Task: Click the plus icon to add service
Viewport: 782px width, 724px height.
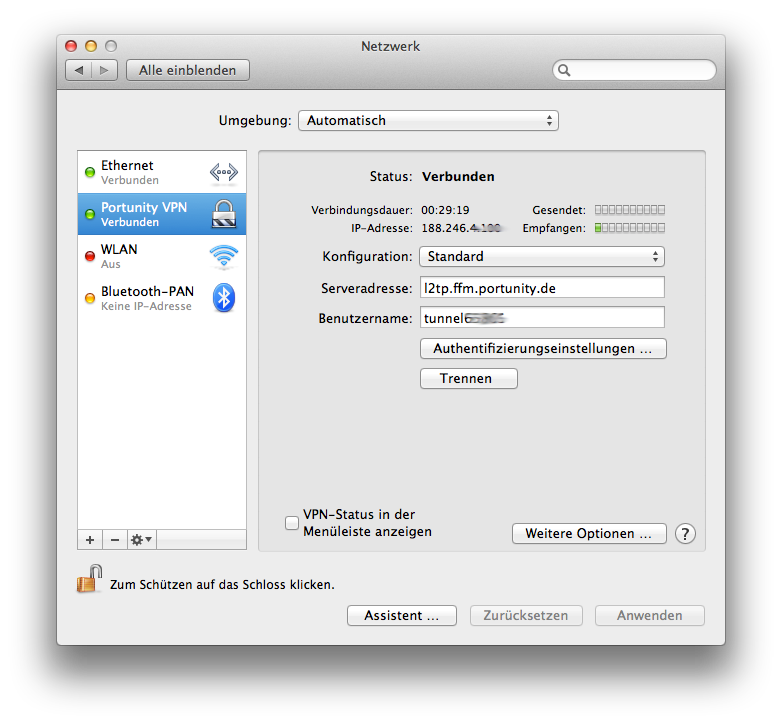Action: pyautogui.click(x=90, y=540)
